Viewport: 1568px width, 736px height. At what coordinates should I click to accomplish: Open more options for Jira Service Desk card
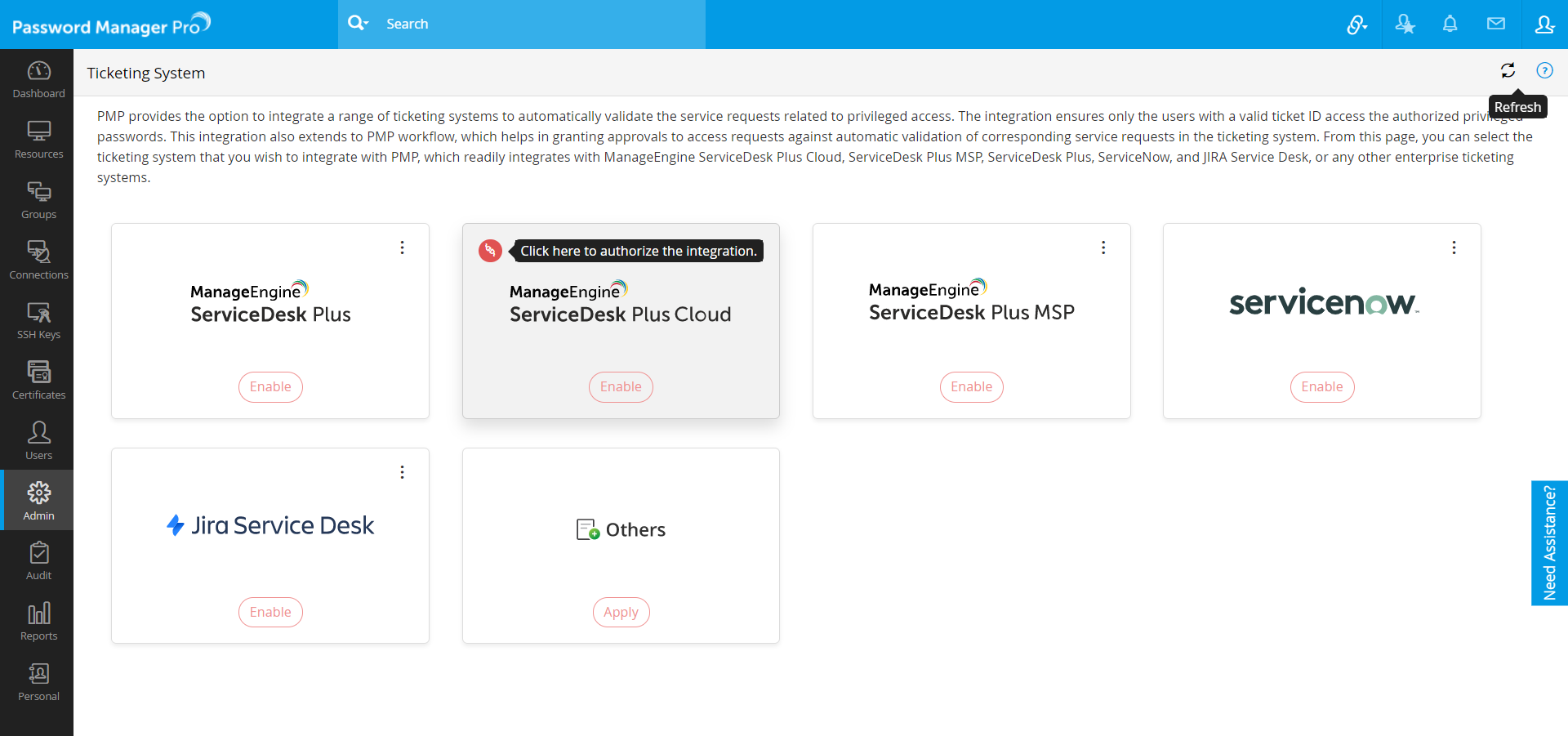[x=402, y=472]
